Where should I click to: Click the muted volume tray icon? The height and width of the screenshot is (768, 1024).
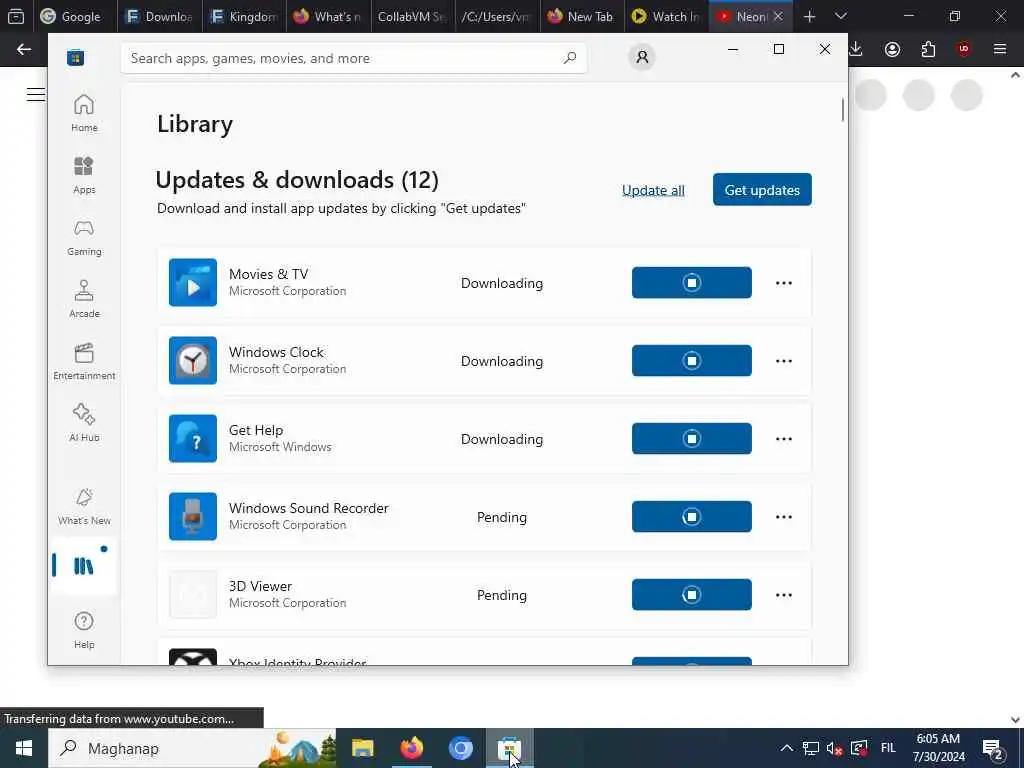click(x=834, y=748)
